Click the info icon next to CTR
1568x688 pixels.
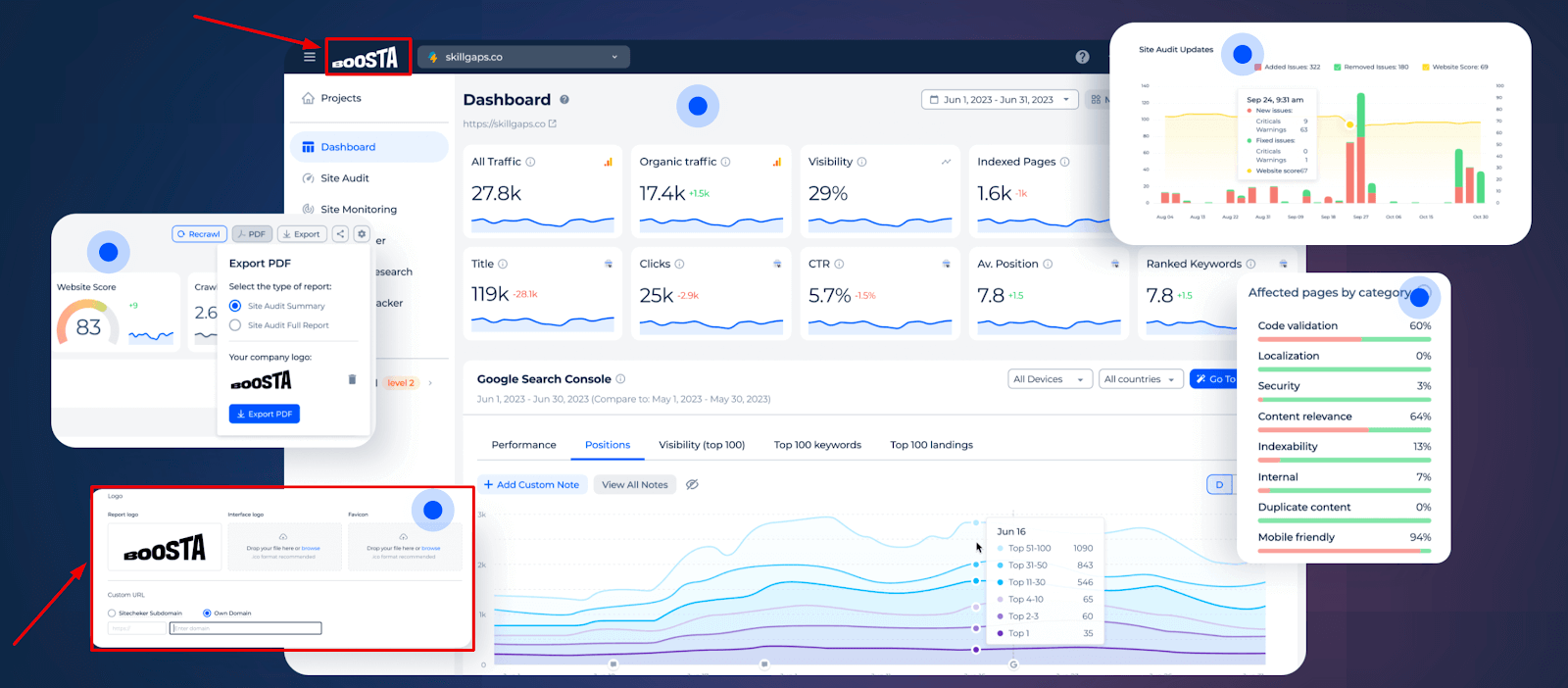pyautogui.click(x=839, y=264)
